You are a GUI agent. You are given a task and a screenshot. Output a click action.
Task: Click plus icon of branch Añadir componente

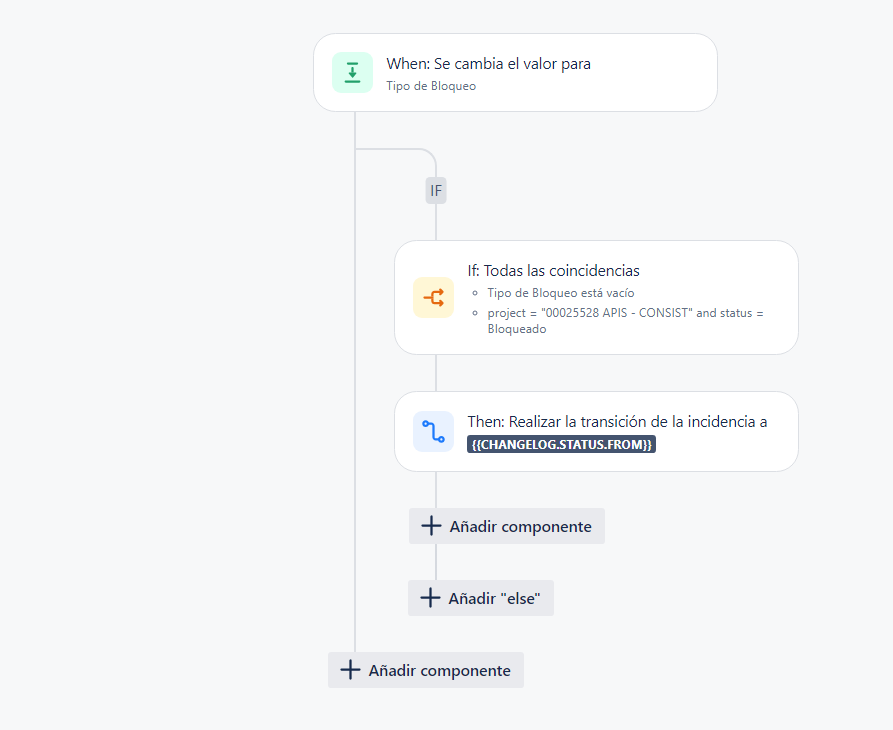(x=431, y=526)
